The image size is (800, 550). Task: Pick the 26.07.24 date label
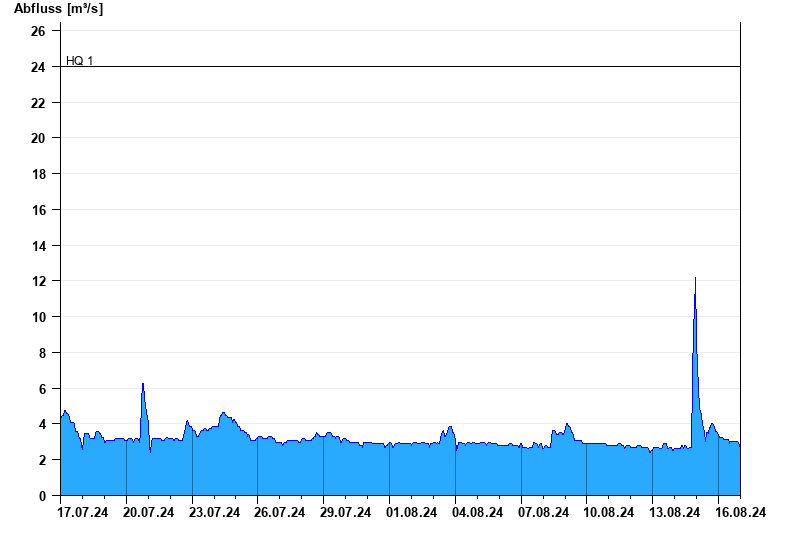point(280,513)
